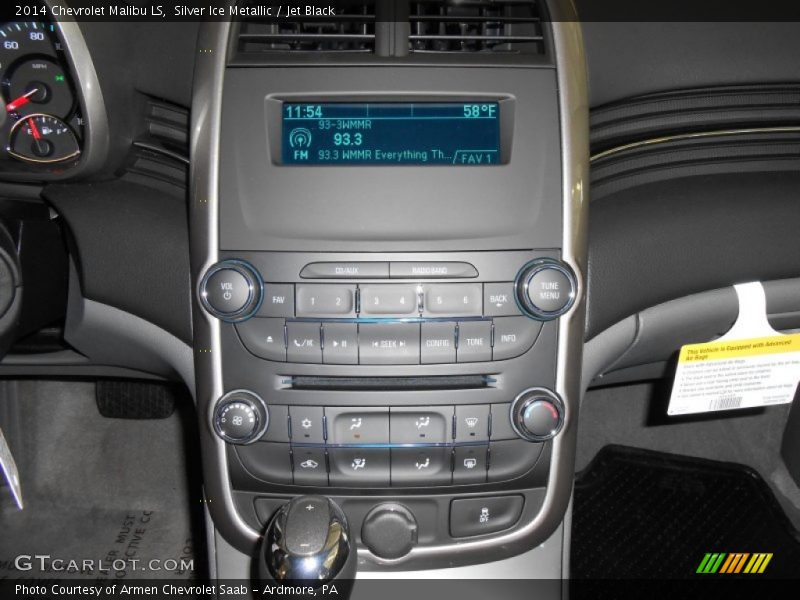Open the 12V power outlet cover

(x=389, y=530)
